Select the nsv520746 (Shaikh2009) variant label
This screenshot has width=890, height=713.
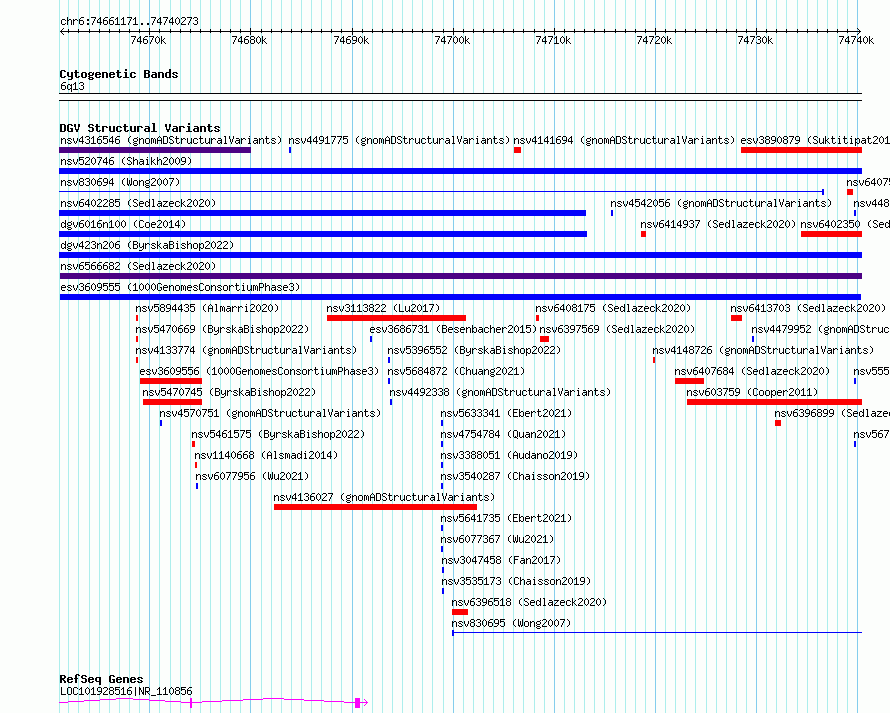[x=126, y=161]
